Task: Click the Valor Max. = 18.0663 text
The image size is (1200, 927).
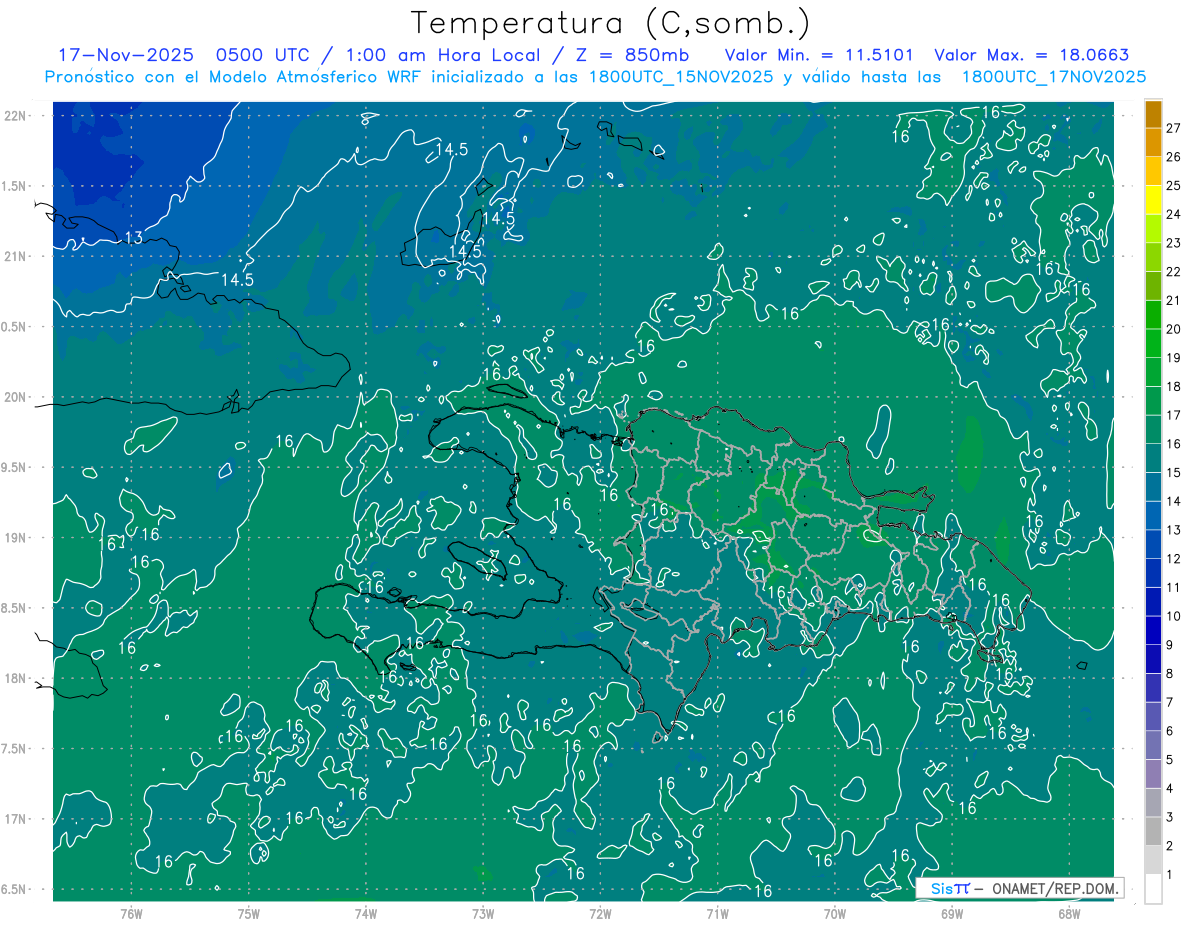Action: (x=1031, y=55)
